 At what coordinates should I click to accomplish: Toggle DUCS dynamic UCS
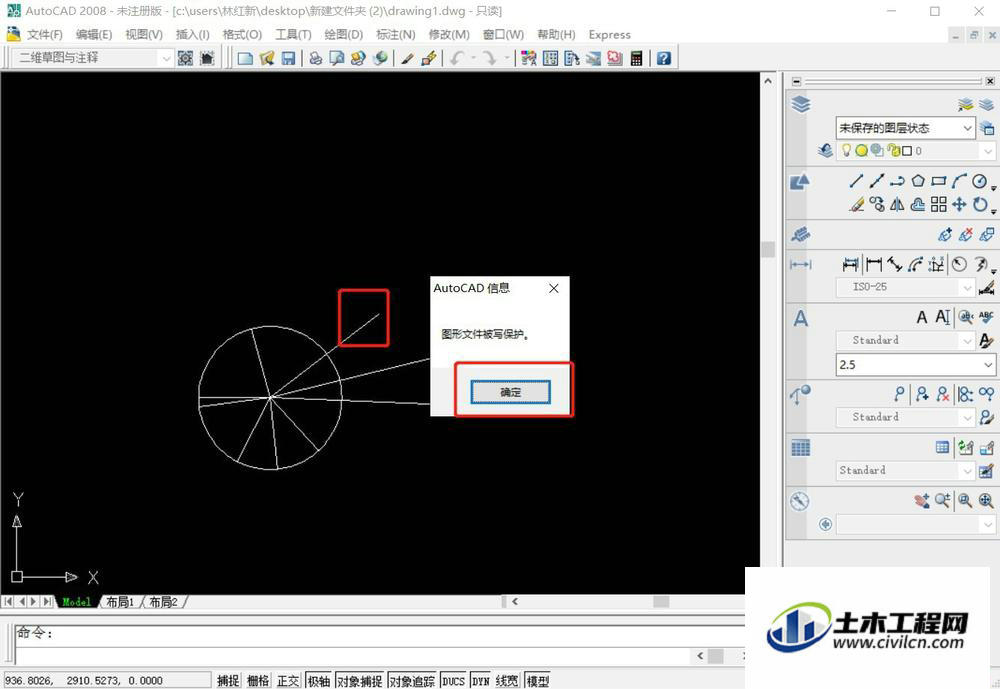pos(453,681)
